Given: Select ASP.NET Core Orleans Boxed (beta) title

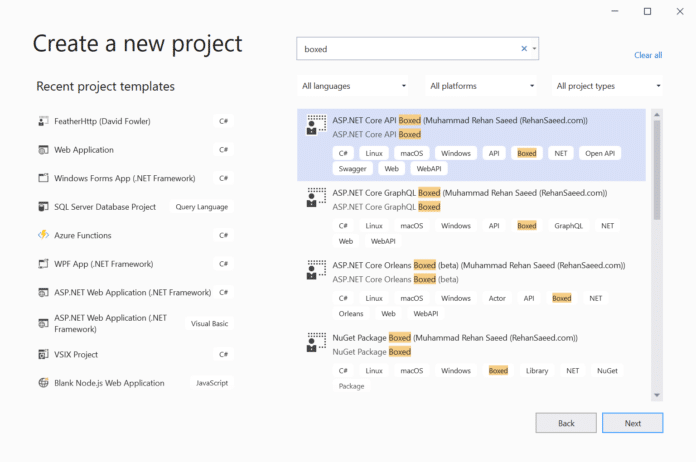Looking at the screenshot, I should [x=478, y=265].
